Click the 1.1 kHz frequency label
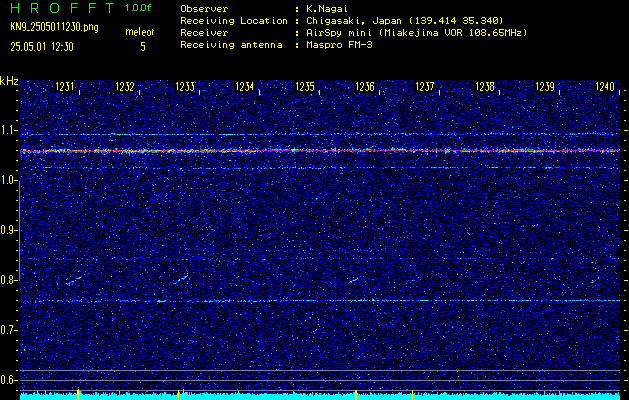This screenshot has width=629, height=400. coord(8,130)
